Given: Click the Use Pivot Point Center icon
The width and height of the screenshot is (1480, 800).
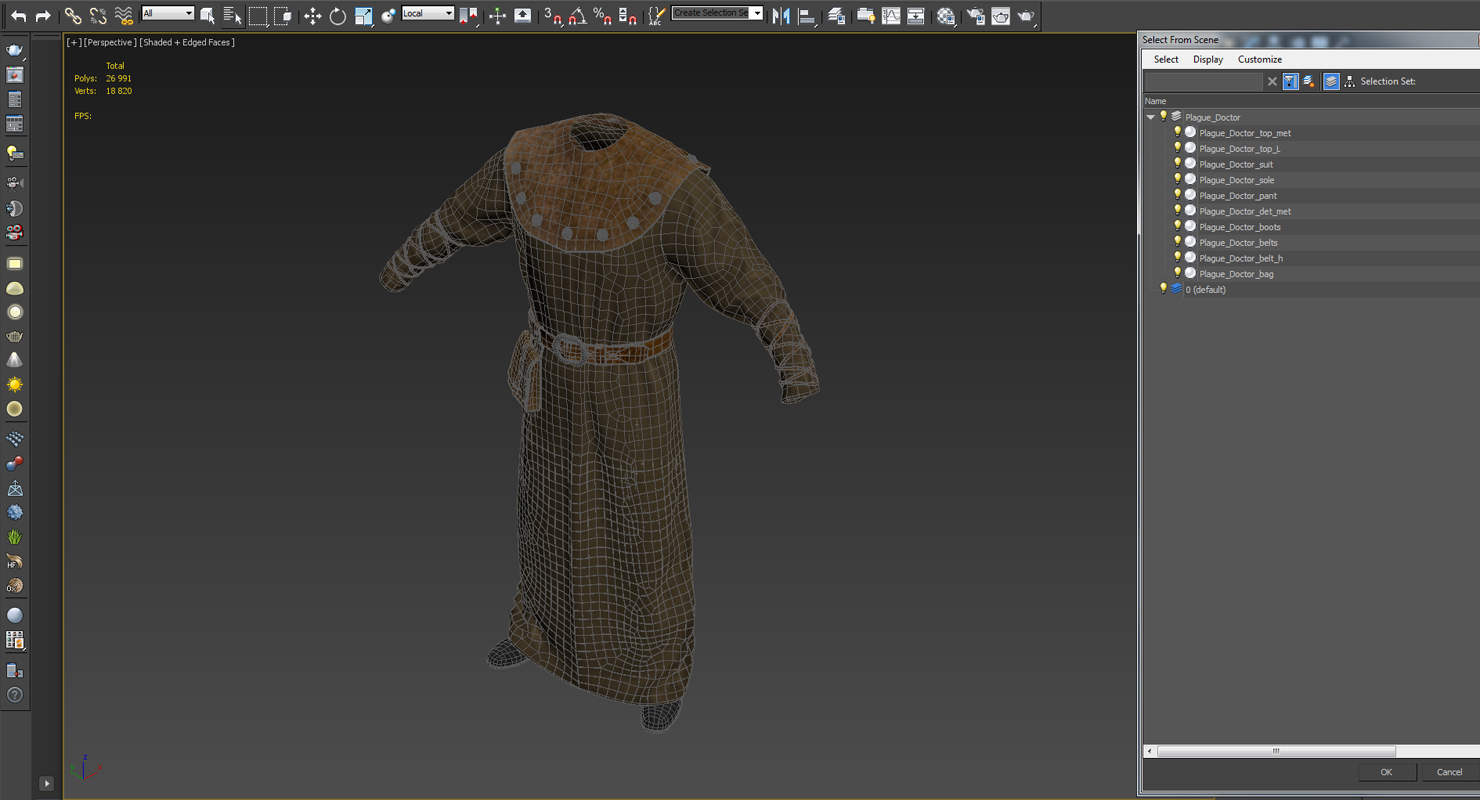Looking at the screenshot, I should click(x=468, y=16).
